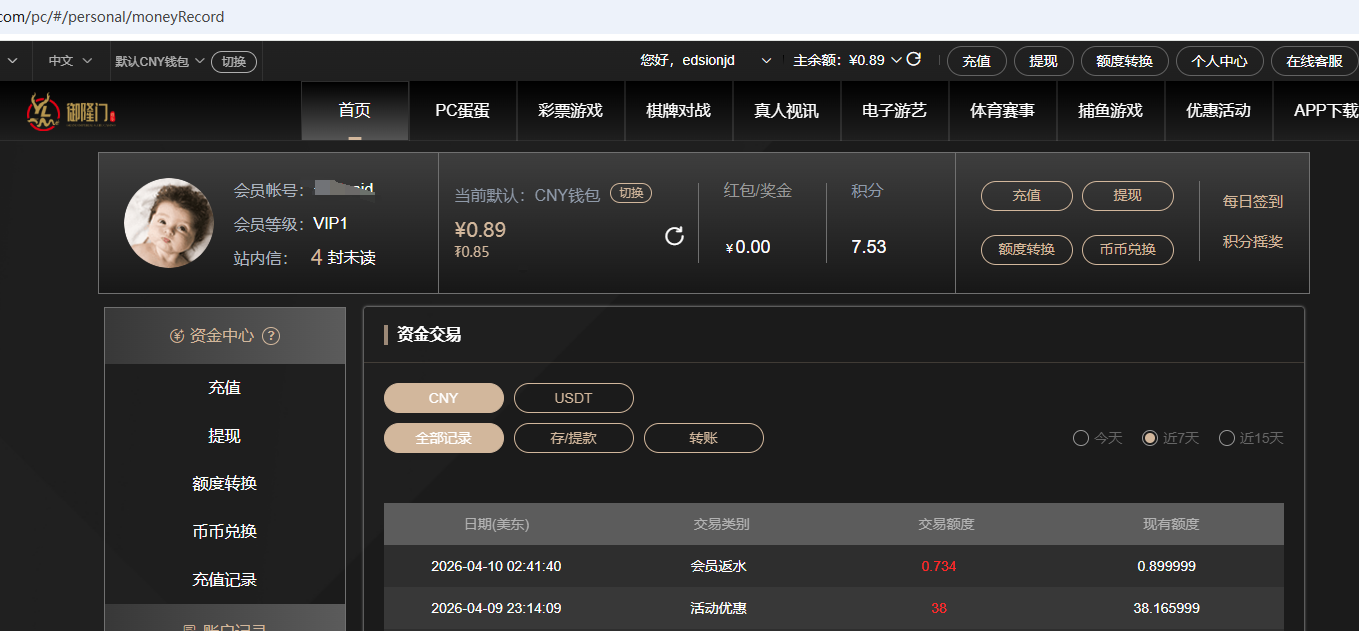Click the 切换 button beside 当前默认 CNY钱包
This screenshot has height=631, width=1359.
coord(631,194)
